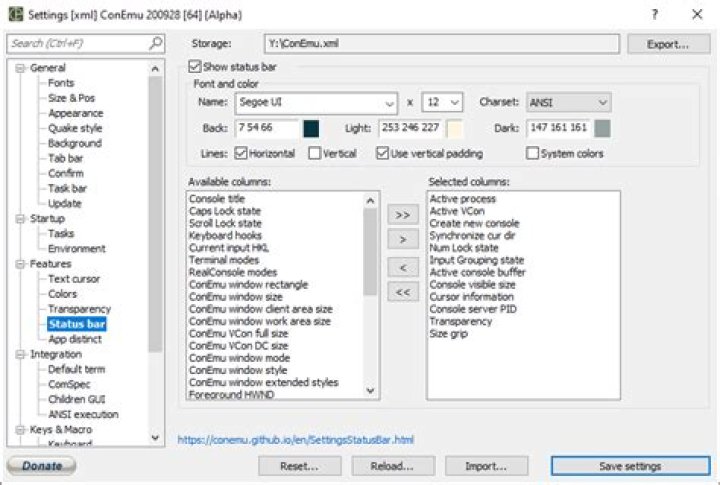The image size is (720, 485).
Task: Collapse the Features tree node
Action: [x=20, y=264]
